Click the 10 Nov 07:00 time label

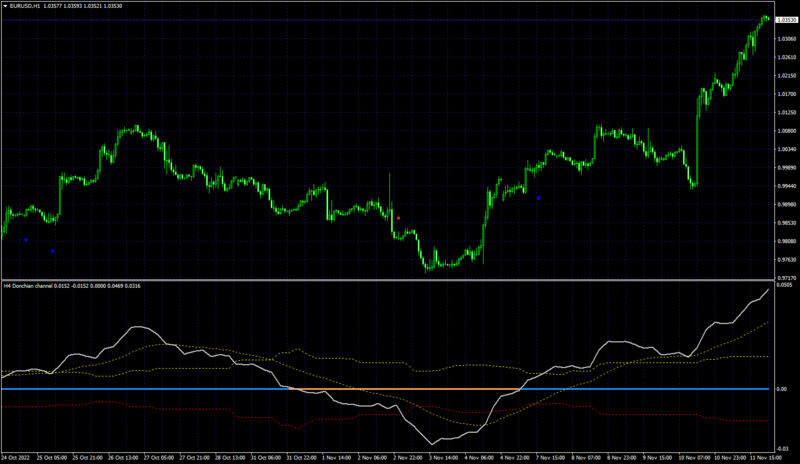click(694, 458)
